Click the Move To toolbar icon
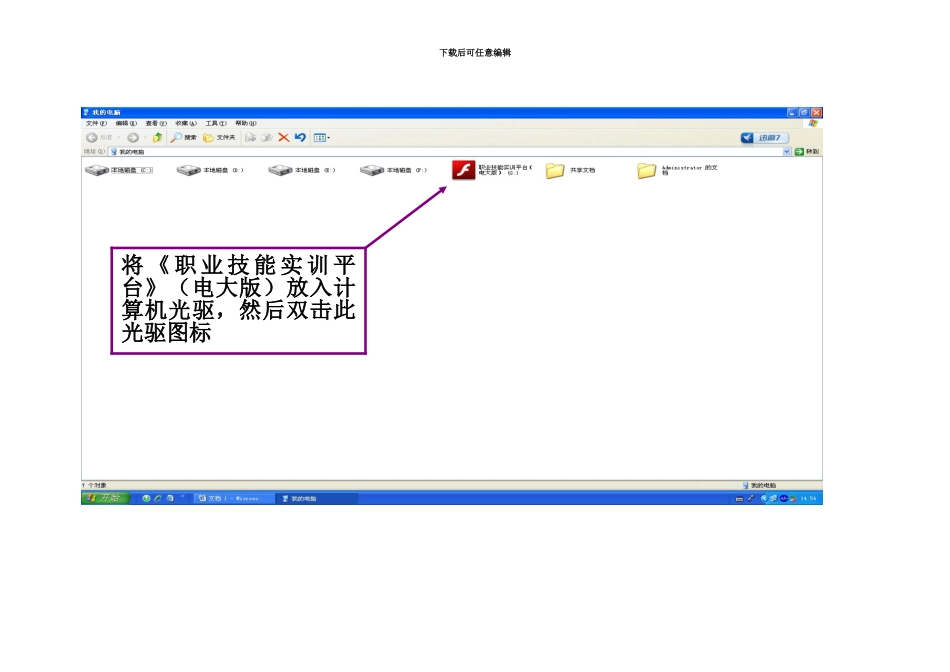This screenshot has height=672, width=950. pyautogui.click(x=250, y=138)
